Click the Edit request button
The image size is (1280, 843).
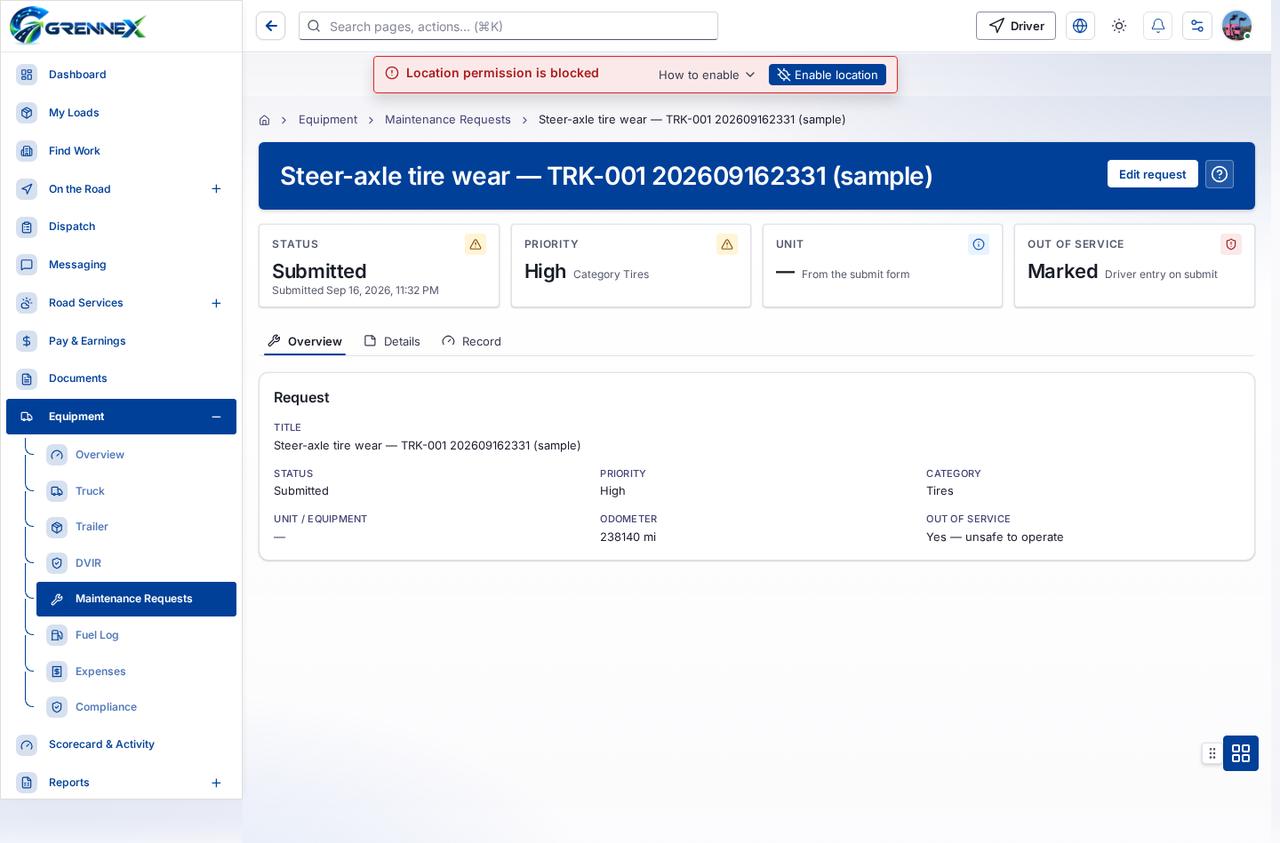[x=1152, y=174]
